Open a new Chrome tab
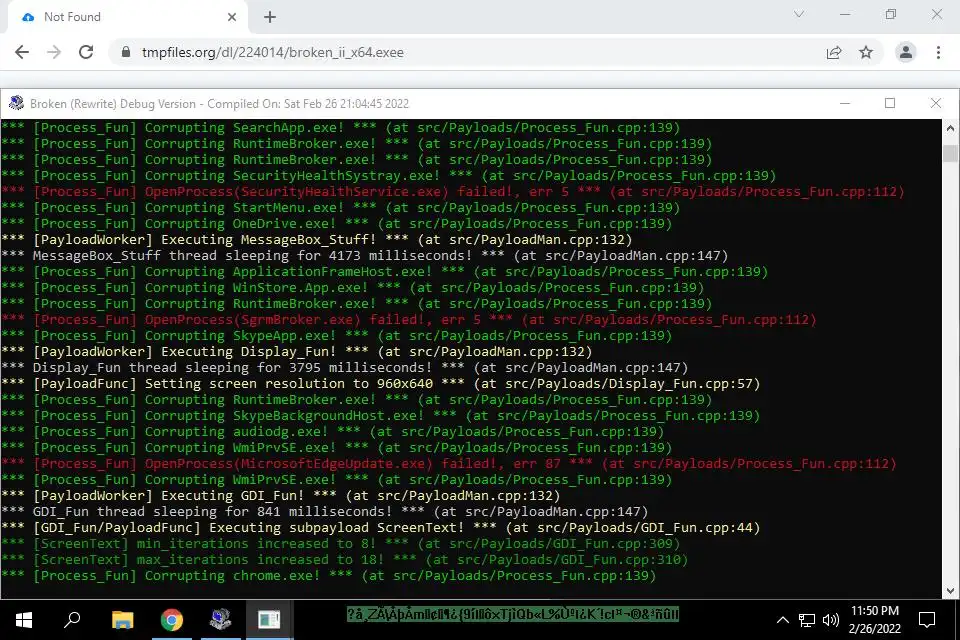960x640 pixels. [x=270, y=17]
